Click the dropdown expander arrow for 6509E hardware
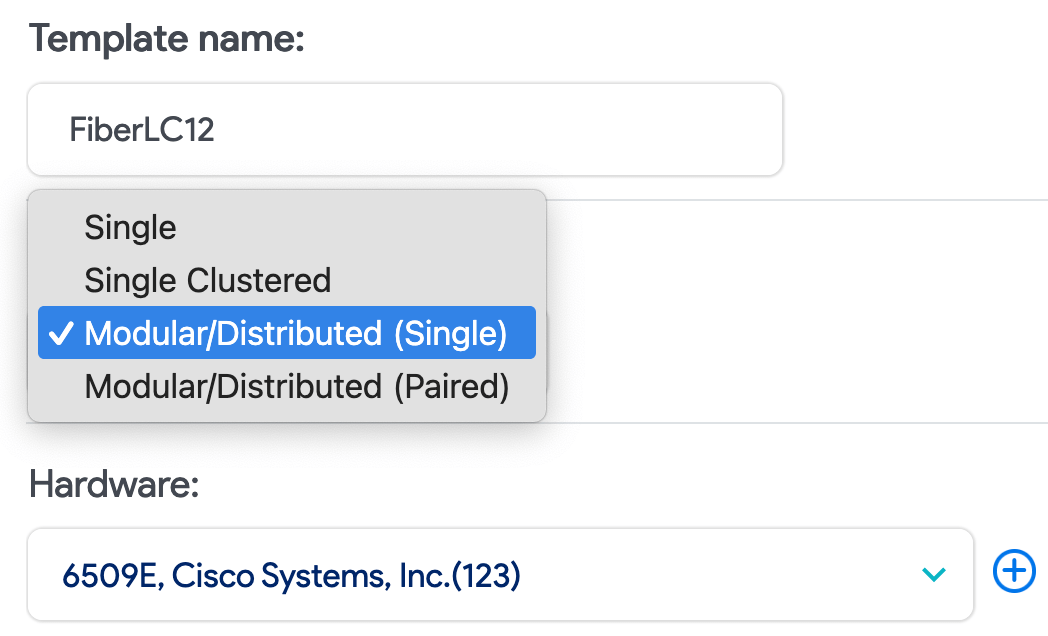This screenshot has width=1048, height=636. (x=934, y=575)
